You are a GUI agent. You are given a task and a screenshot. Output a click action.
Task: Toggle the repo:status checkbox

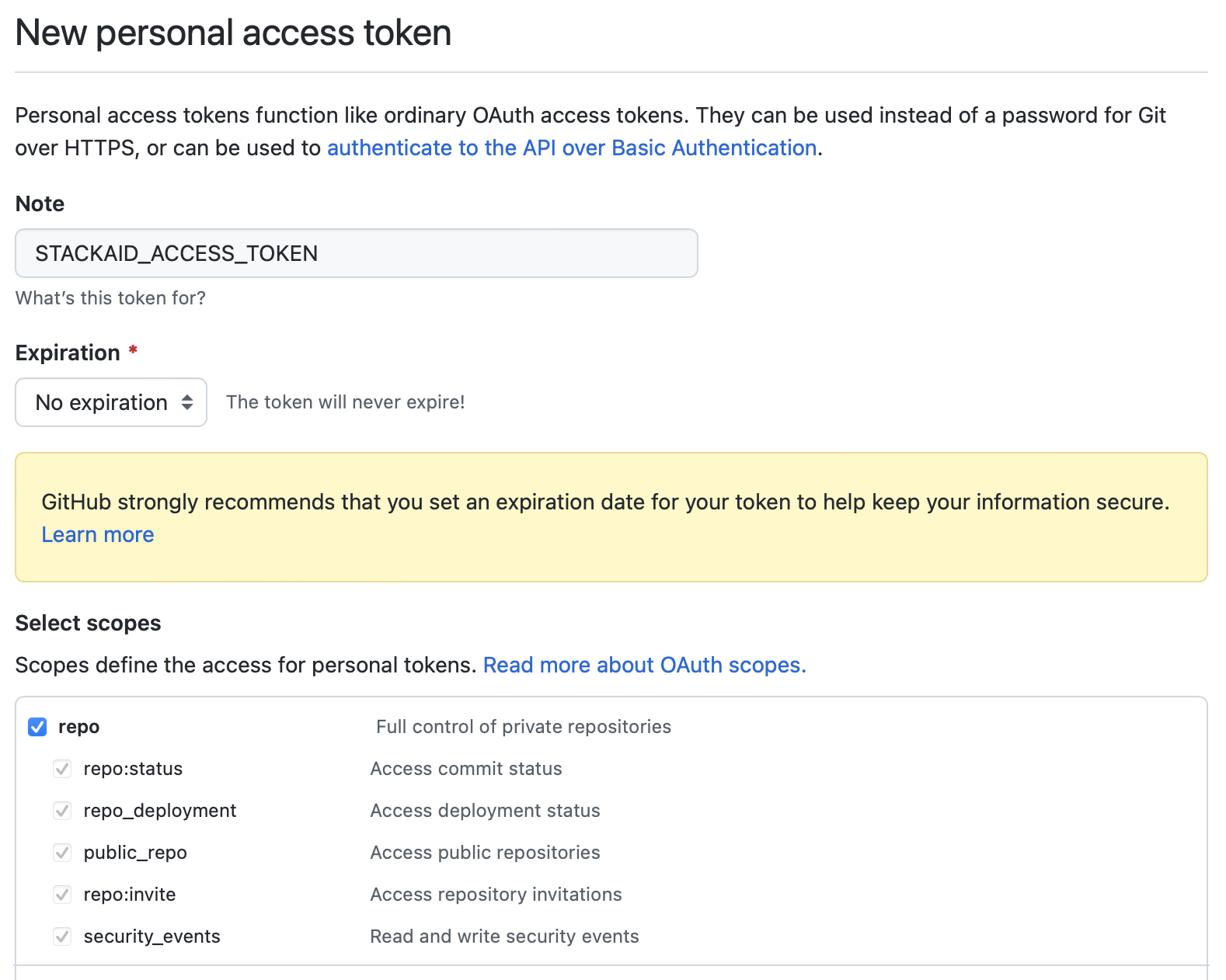click(x=62, y=769)
